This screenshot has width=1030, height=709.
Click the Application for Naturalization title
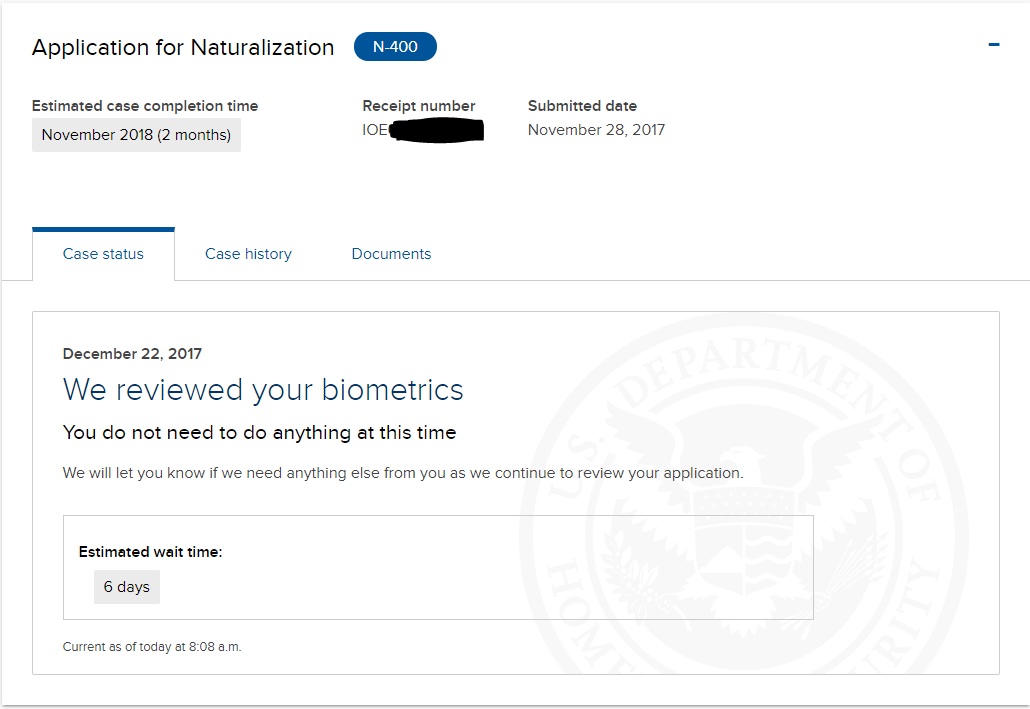click(183, 47)
